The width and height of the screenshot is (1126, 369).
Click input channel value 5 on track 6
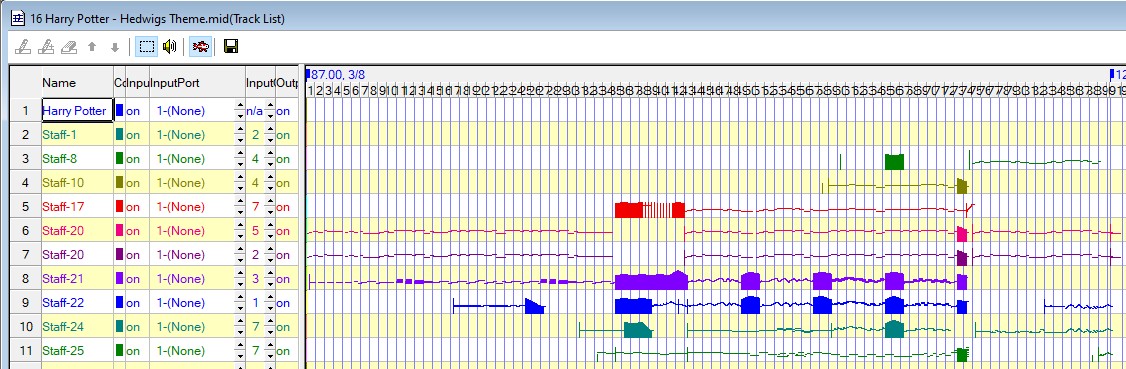(x=256, y=230)
